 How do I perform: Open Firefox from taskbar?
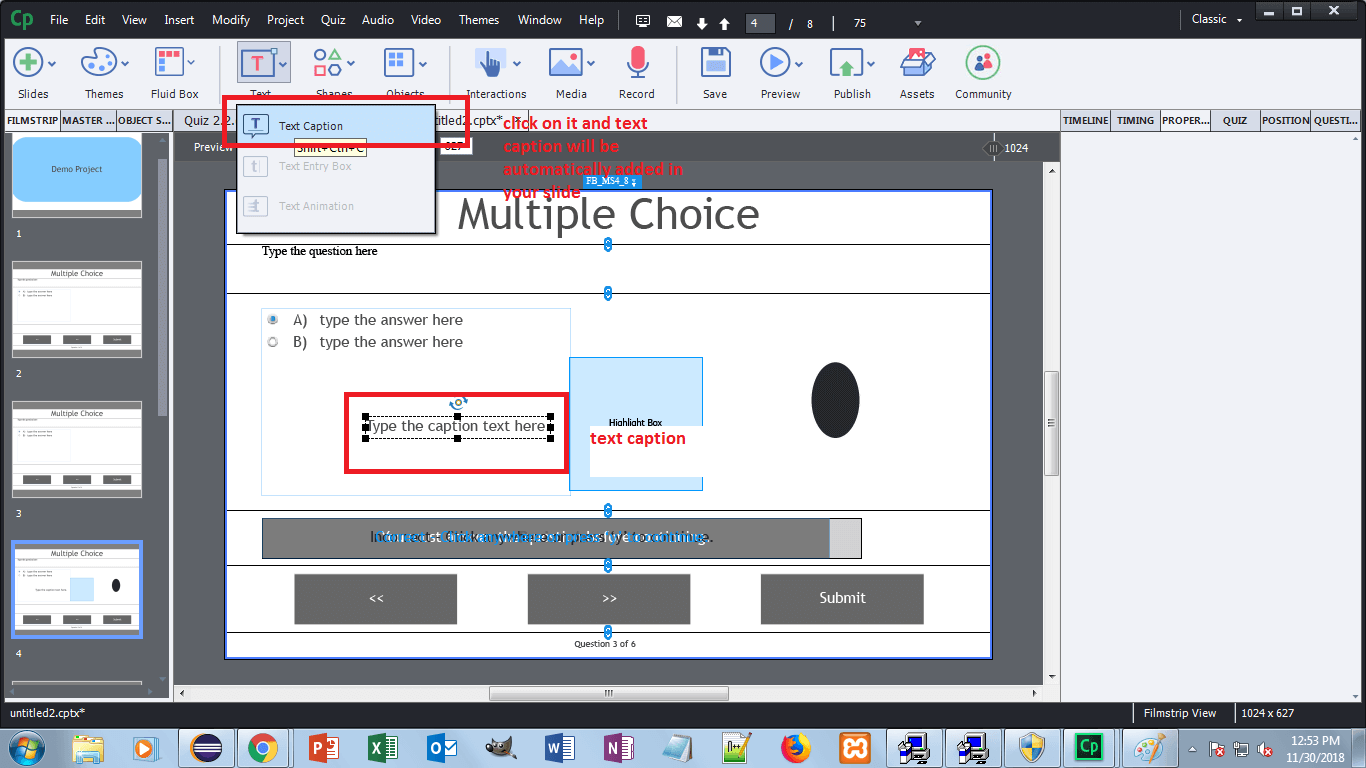coord(795,747)
